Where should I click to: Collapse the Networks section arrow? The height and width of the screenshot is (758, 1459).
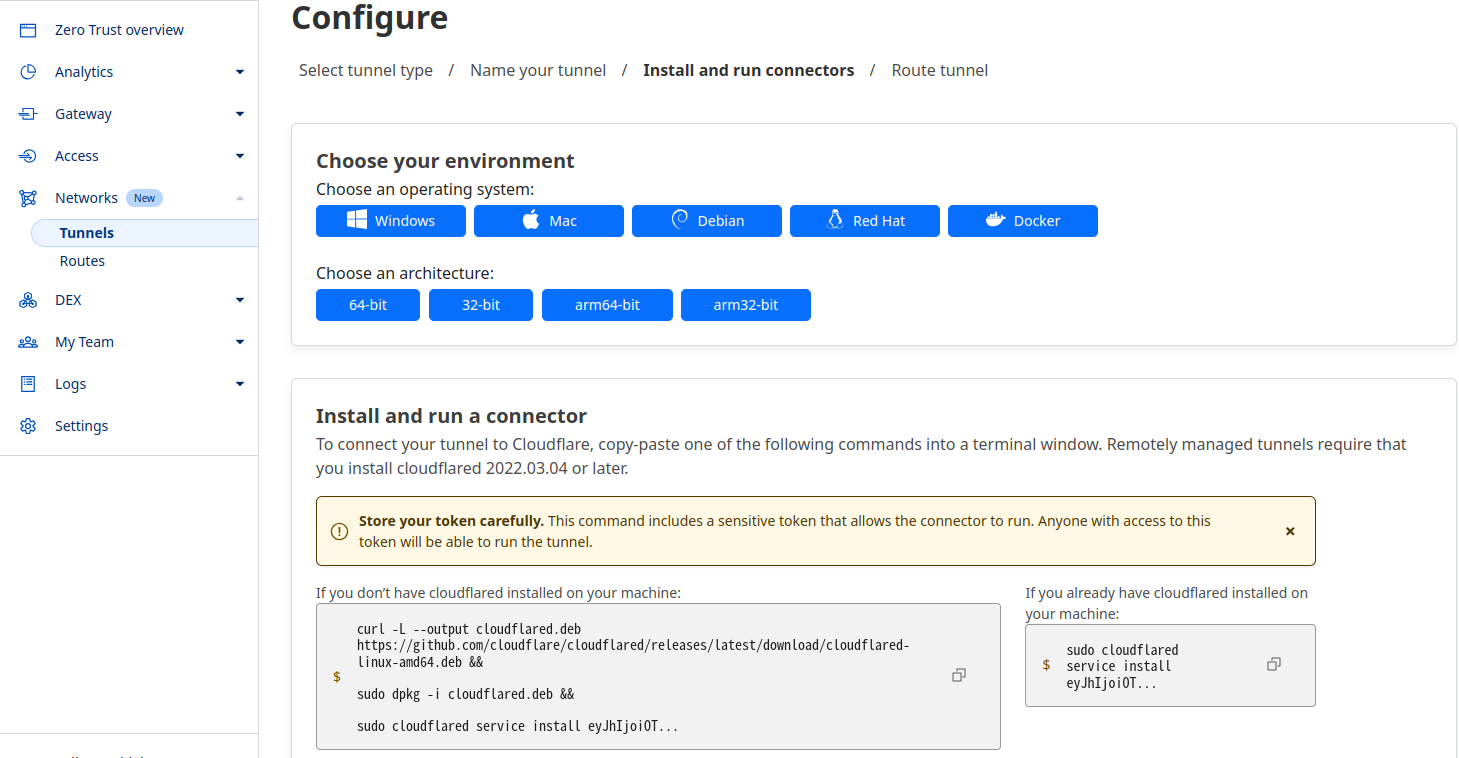pyautogui.click(x=240, y=198)
